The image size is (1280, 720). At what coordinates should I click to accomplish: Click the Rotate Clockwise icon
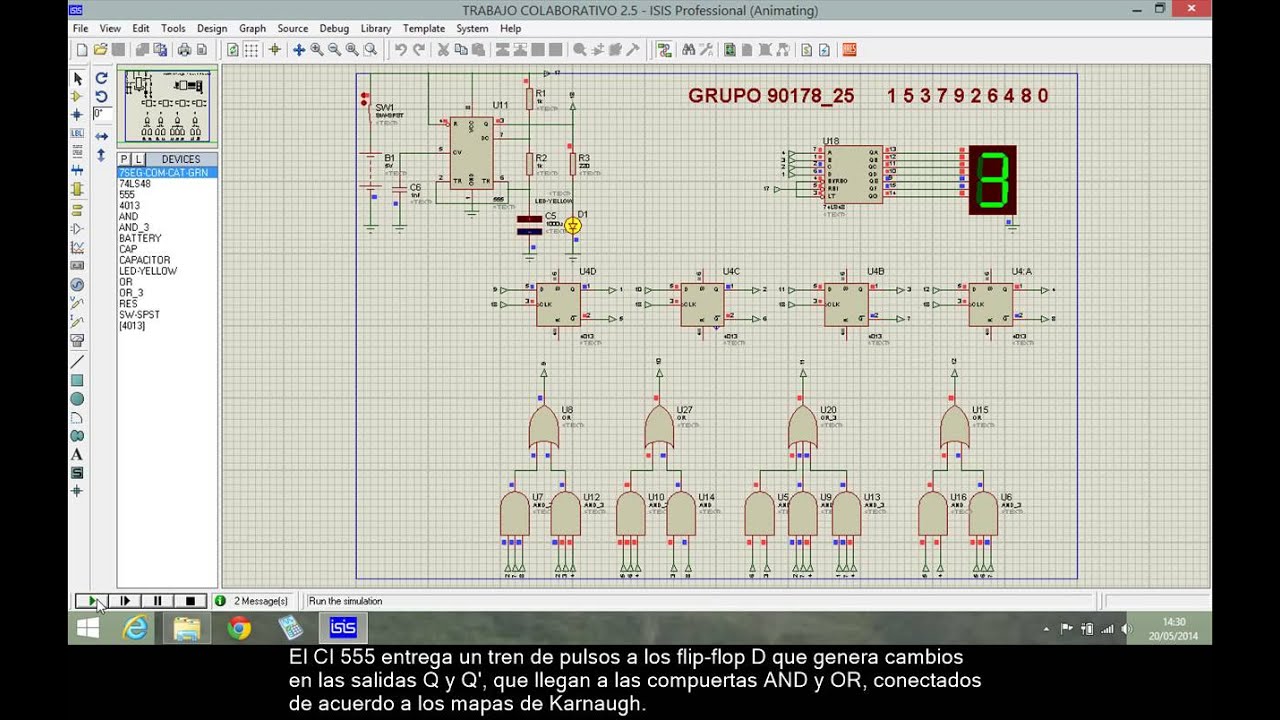pyautogui.click(x=101, y=78)
